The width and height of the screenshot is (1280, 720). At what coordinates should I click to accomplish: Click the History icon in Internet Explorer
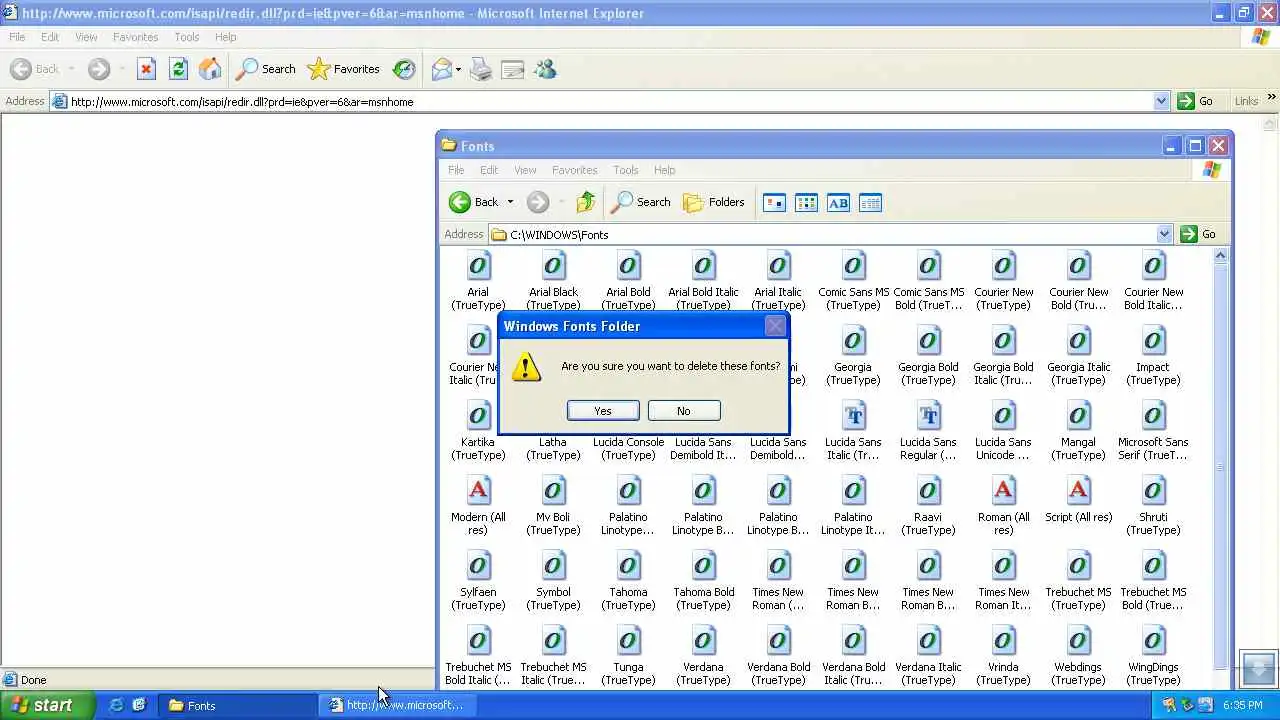404,69
